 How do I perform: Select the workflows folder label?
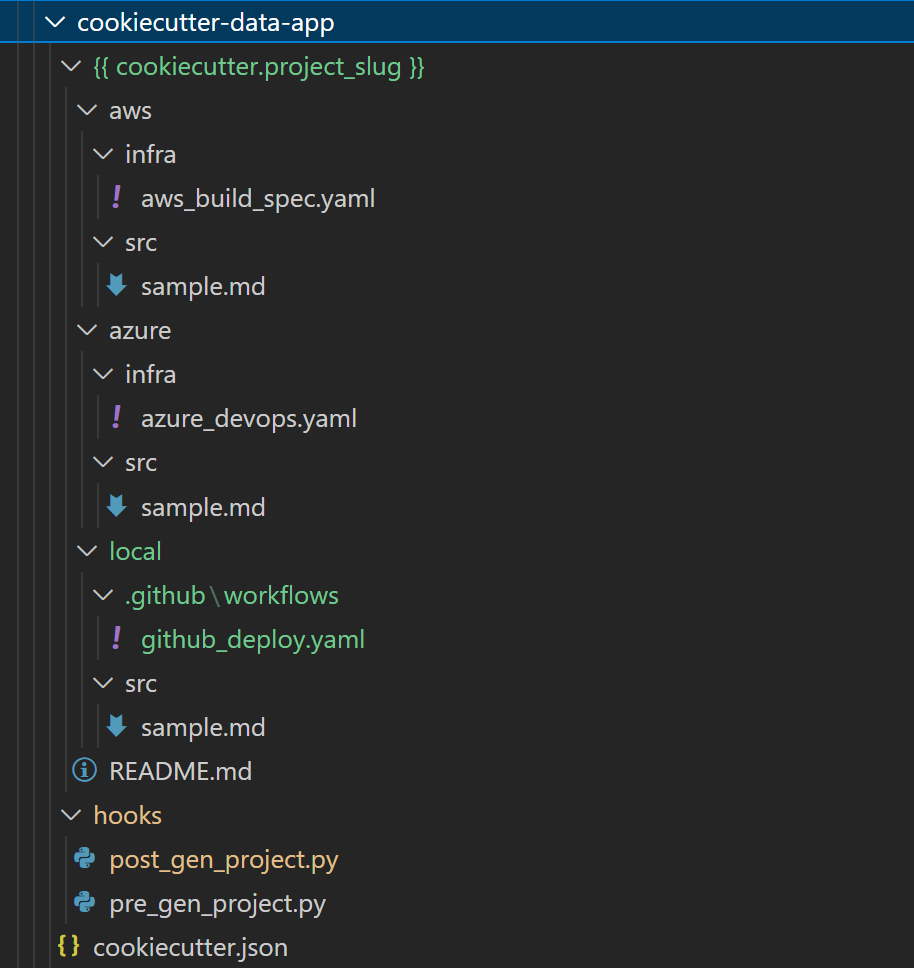coord(281,596)
